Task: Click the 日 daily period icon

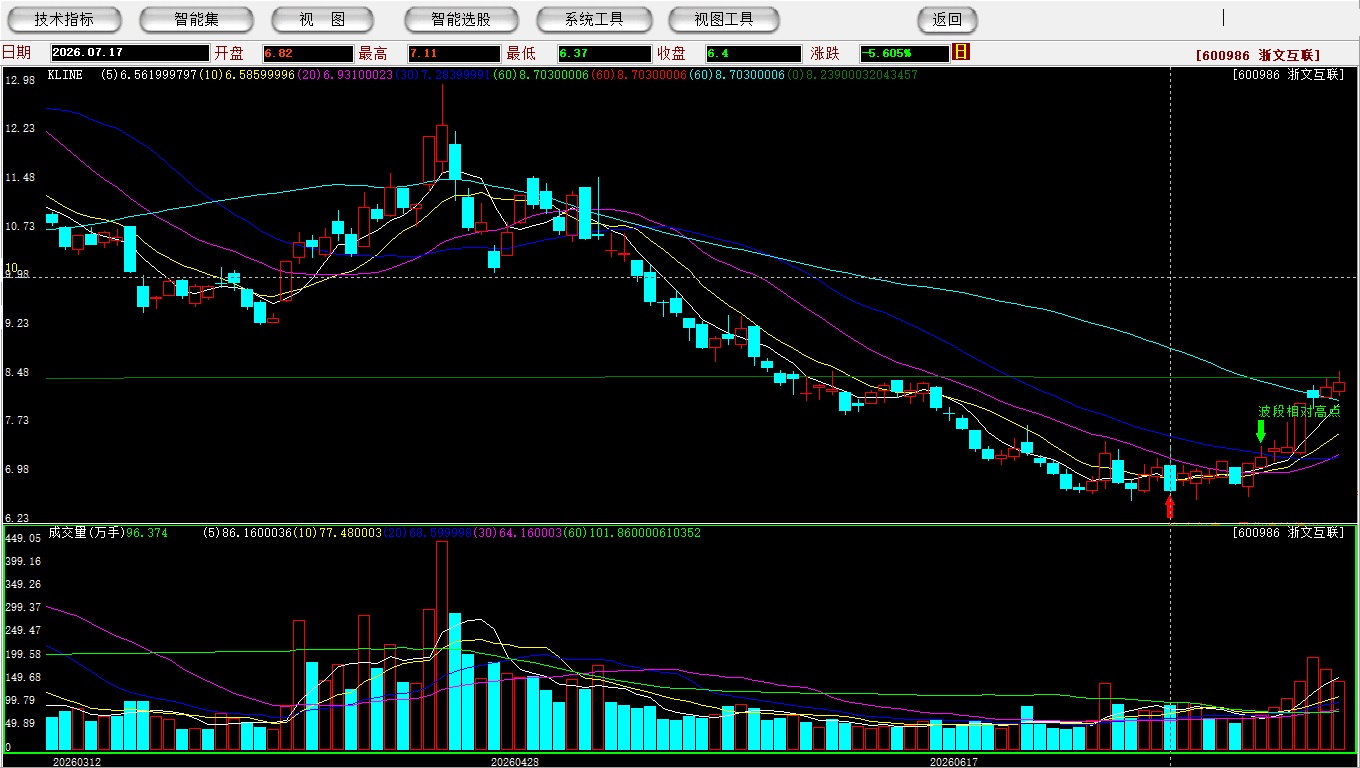Action: [x=961, y=52]
